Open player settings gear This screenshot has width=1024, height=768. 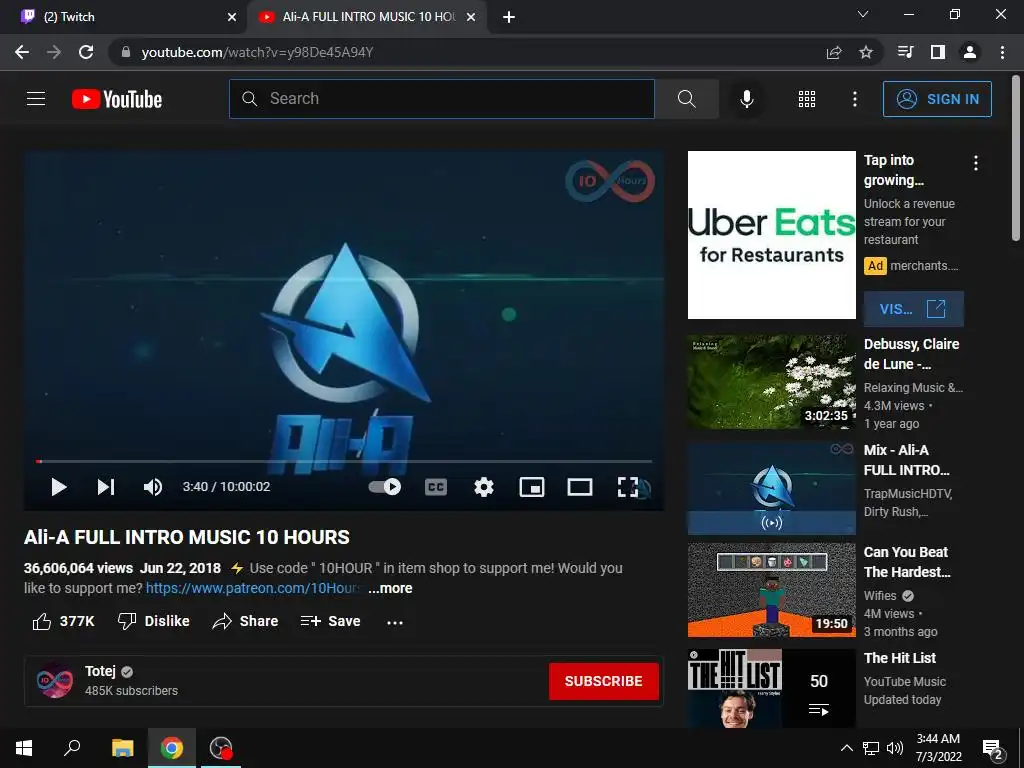coord(483,487)
